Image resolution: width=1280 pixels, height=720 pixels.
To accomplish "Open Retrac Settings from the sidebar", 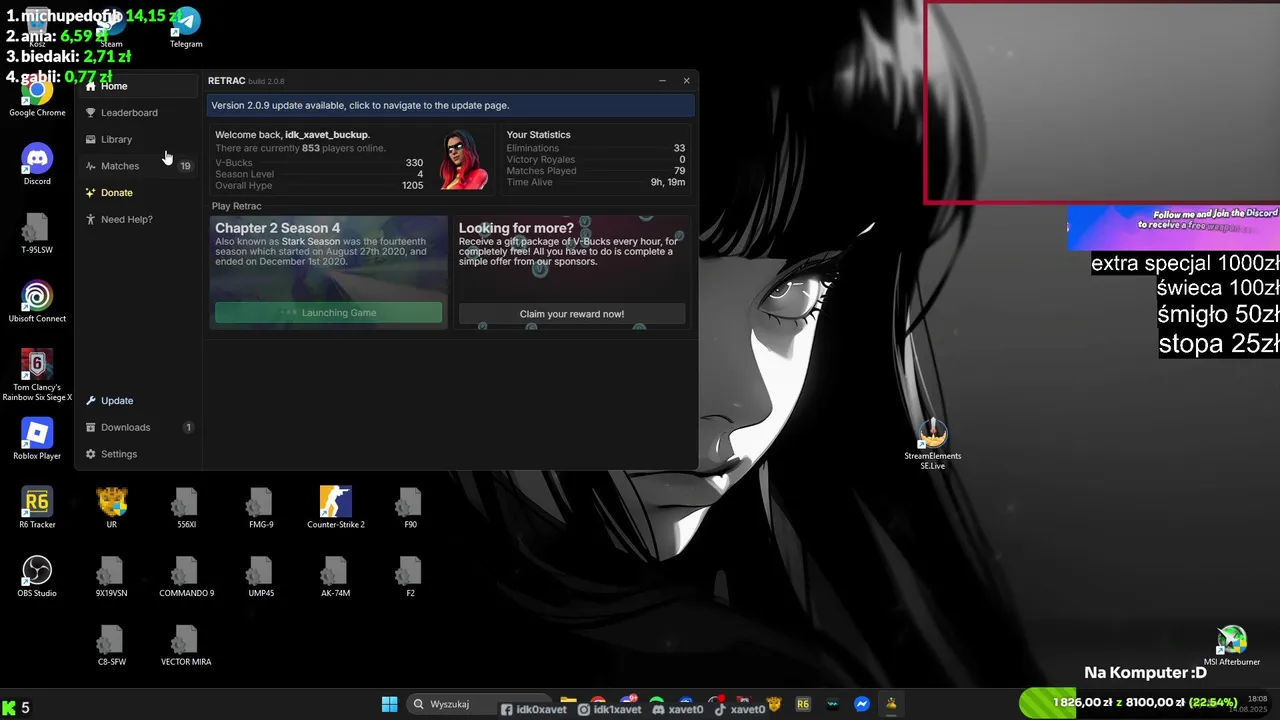I will pyautogui.click(x=139, y=454).
